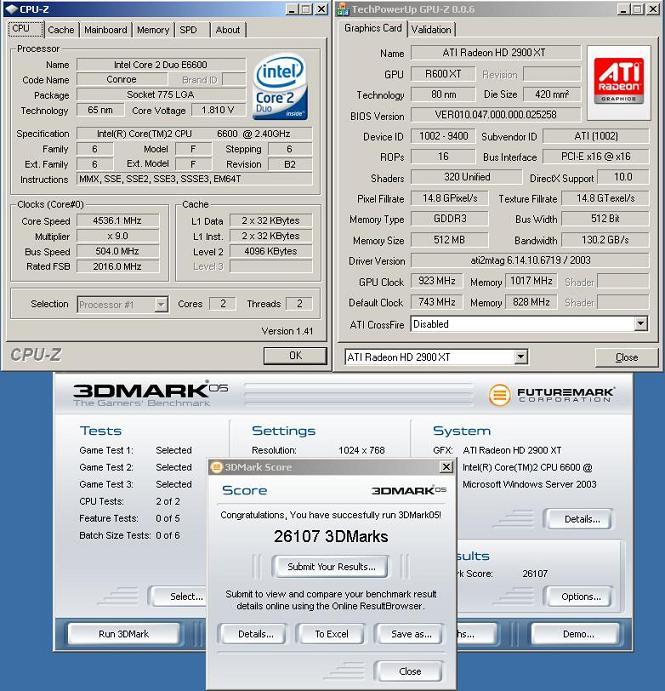Switch to the Cache tab
Viewport: 665px width, 691px height.
61,30
